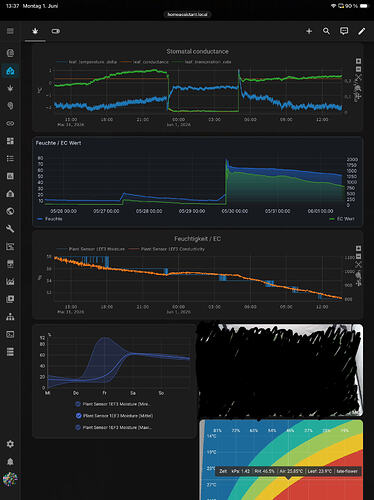Open the dashboard grid sidebar icon
The height and width of the screenshot is (500, 374).
[10, 141]
